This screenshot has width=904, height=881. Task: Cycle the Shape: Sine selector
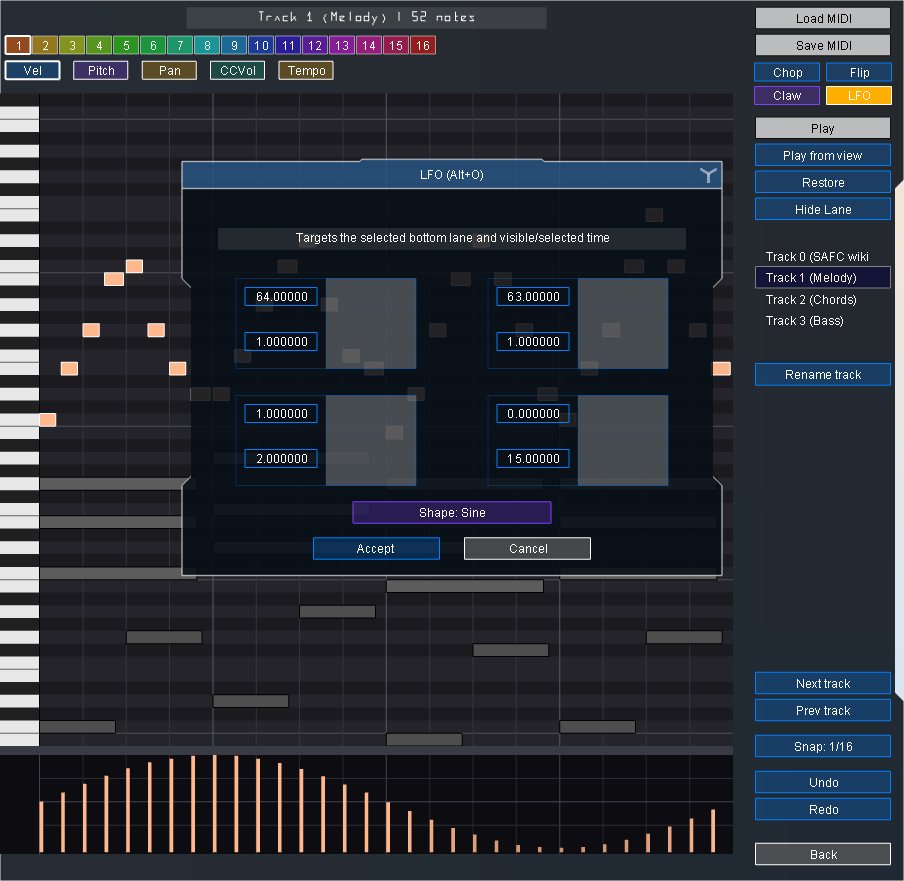(452, 513)
